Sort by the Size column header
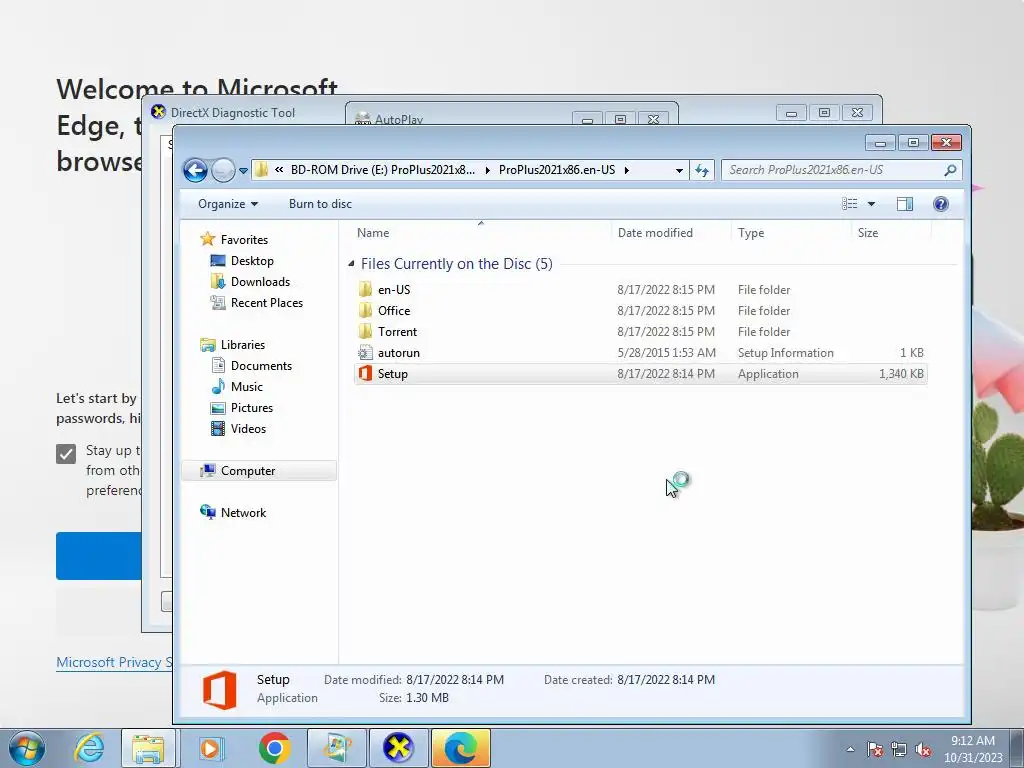 point(867,232)
